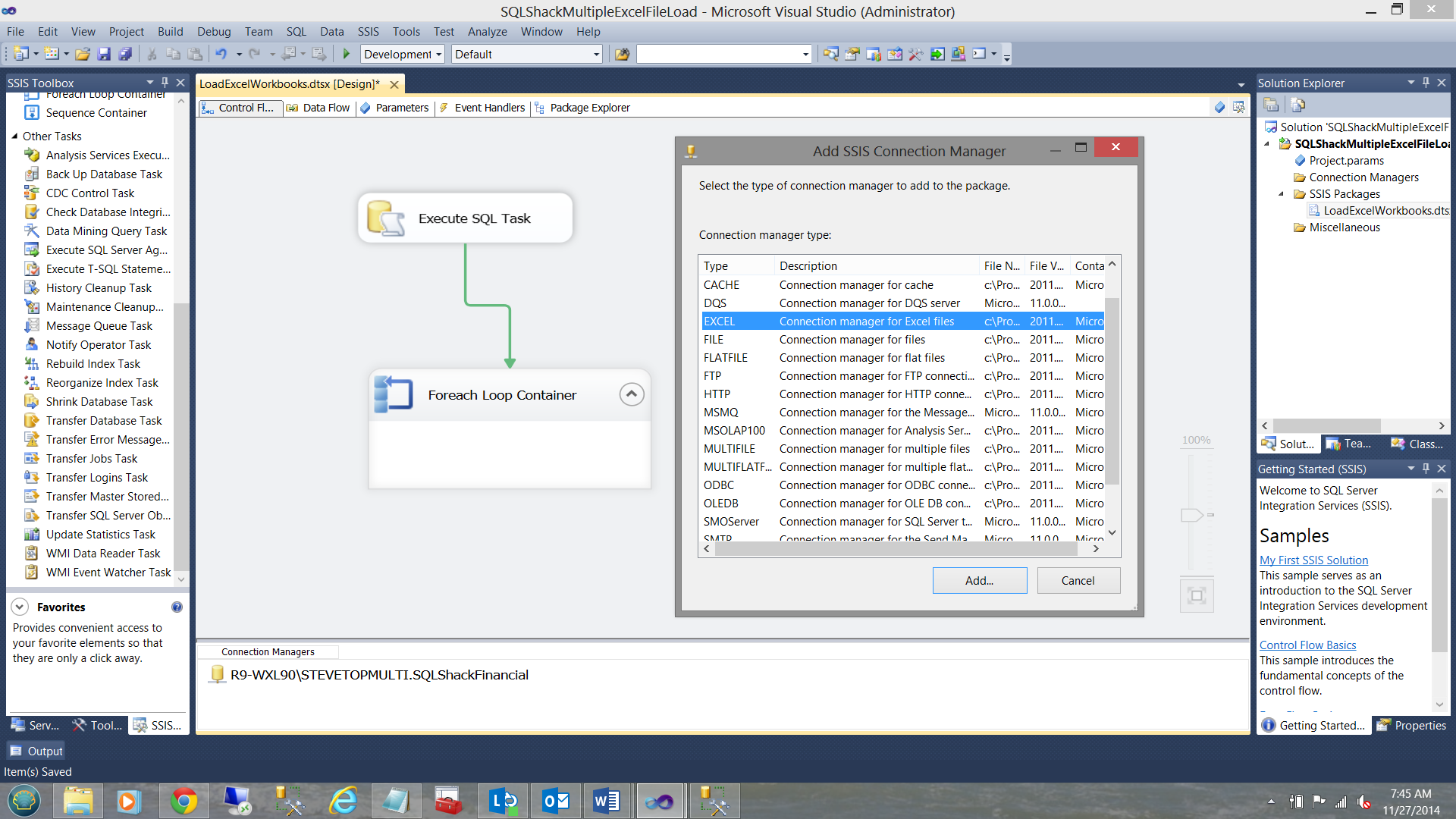The image size is (1456, 819).
Task: Click the Favorites help icon in toolbox
Action: tap(177, 607)
